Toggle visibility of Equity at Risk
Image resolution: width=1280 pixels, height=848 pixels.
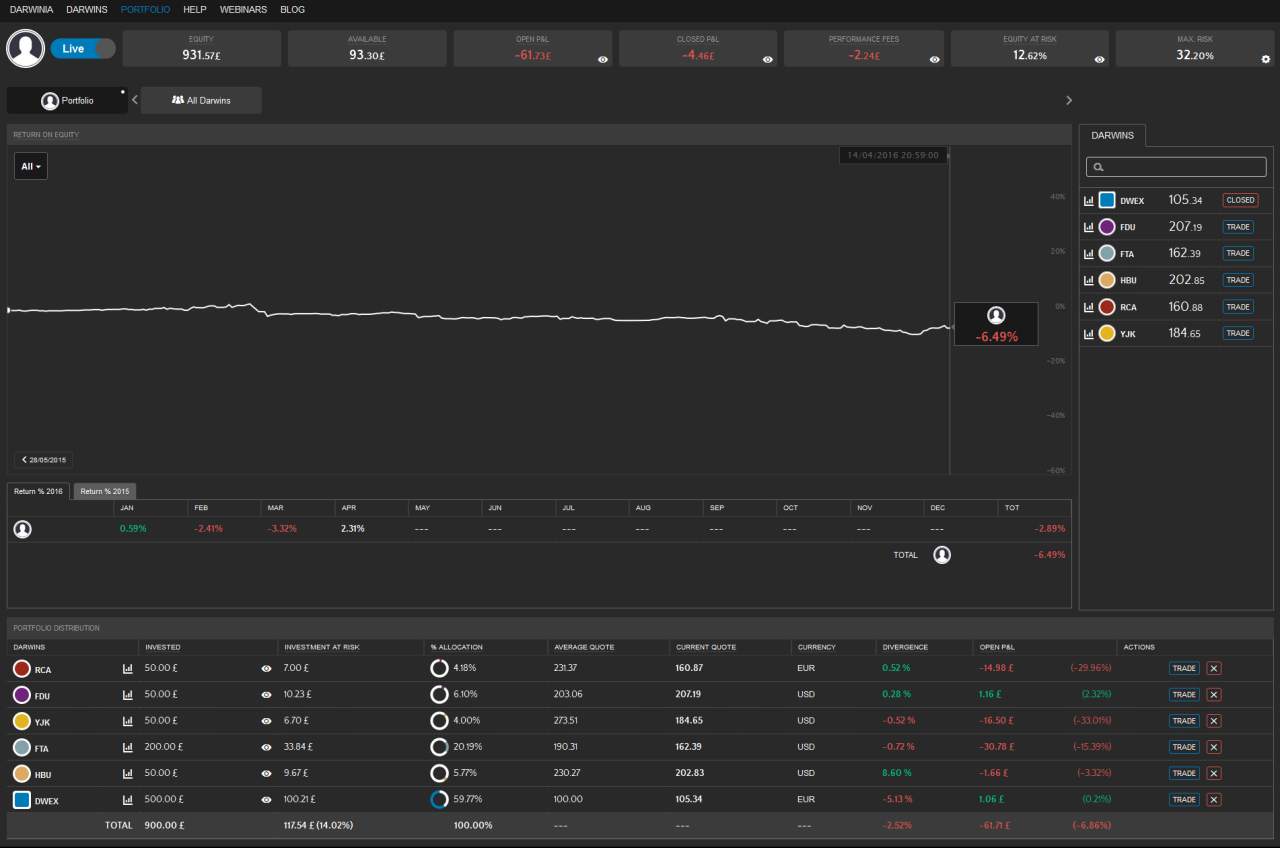click(1099, 59)
